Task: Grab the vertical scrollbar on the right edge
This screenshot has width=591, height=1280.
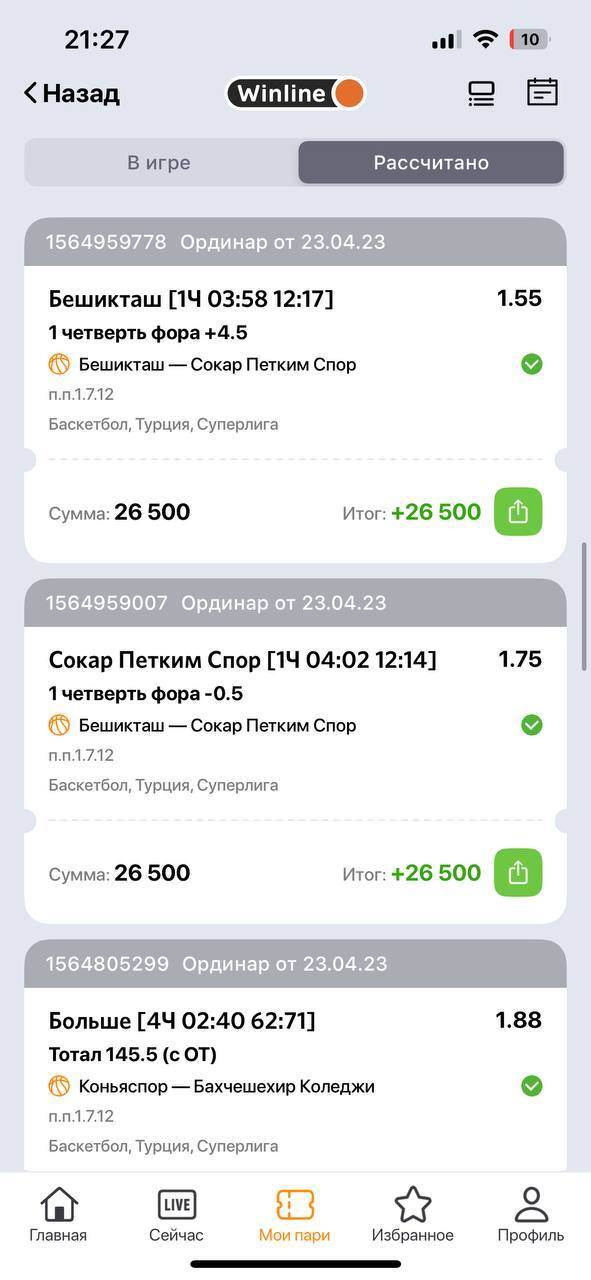Action: (585, 607)
